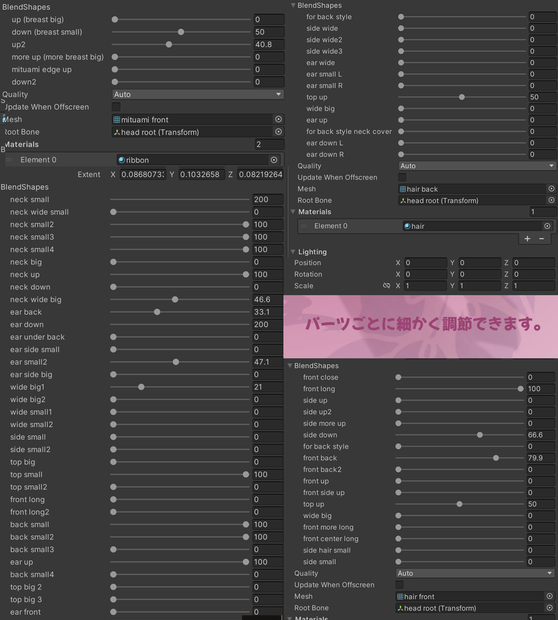Open the Quality dropdown for mituami front
Viewport: 558px width, 620px height.
click(x=198, y=95)
